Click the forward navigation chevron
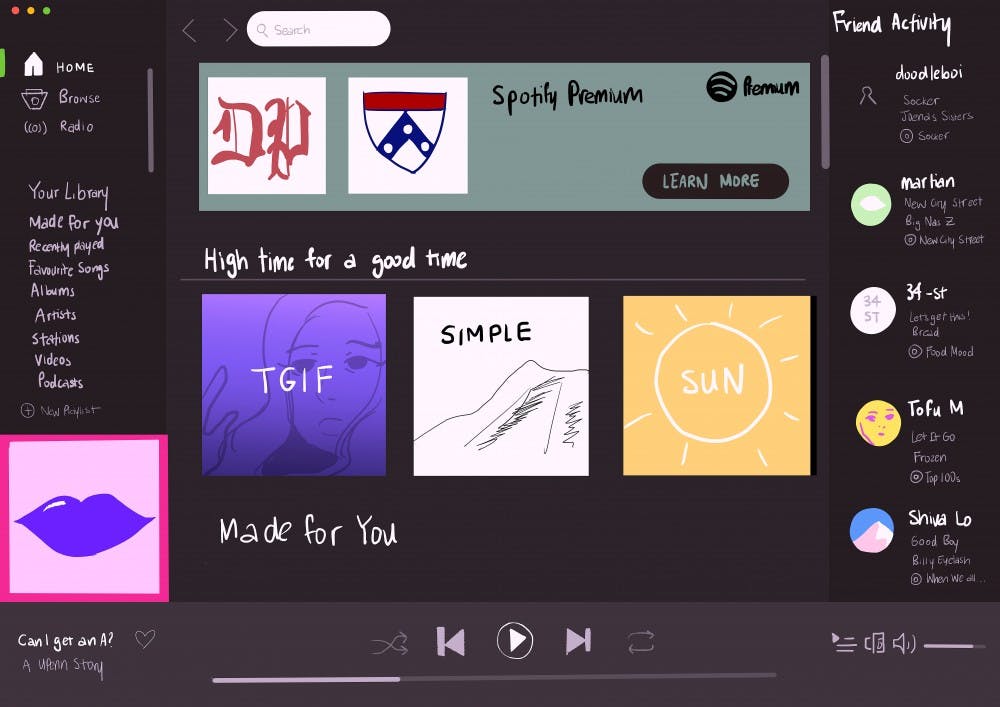 point(232,29)
